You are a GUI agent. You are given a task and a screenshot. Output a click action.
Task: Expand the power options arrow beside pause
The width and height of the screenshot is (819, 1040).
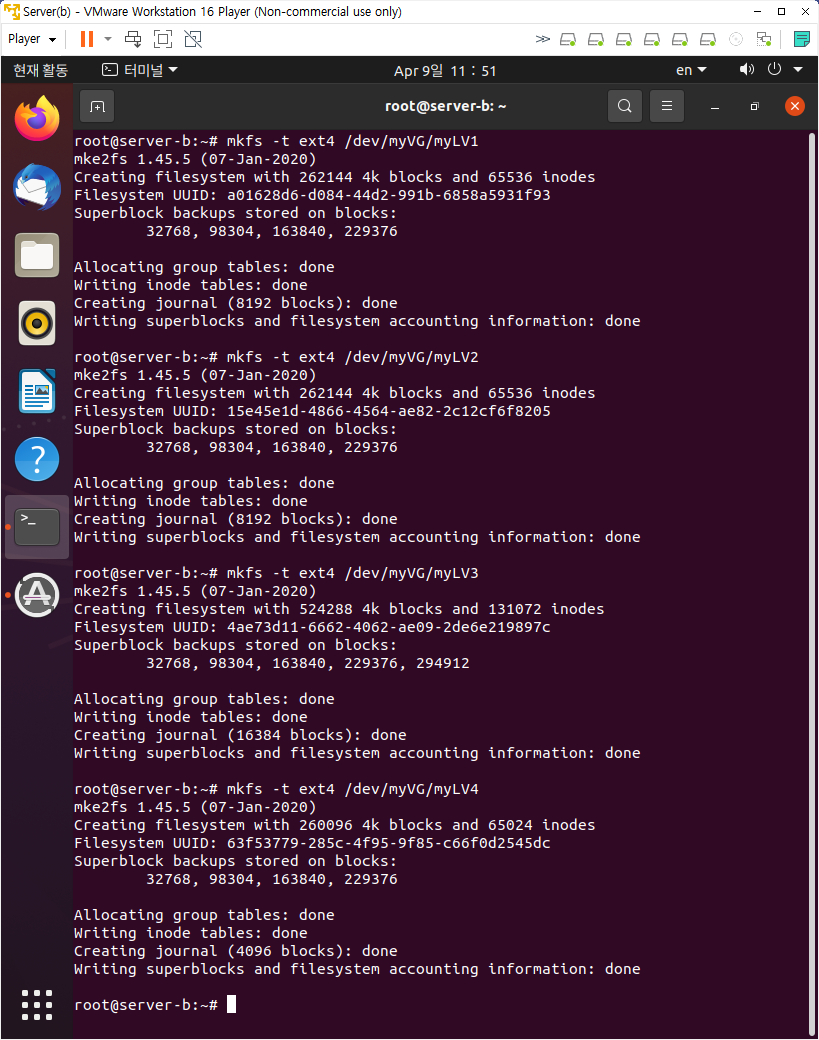tap(108, 39)
